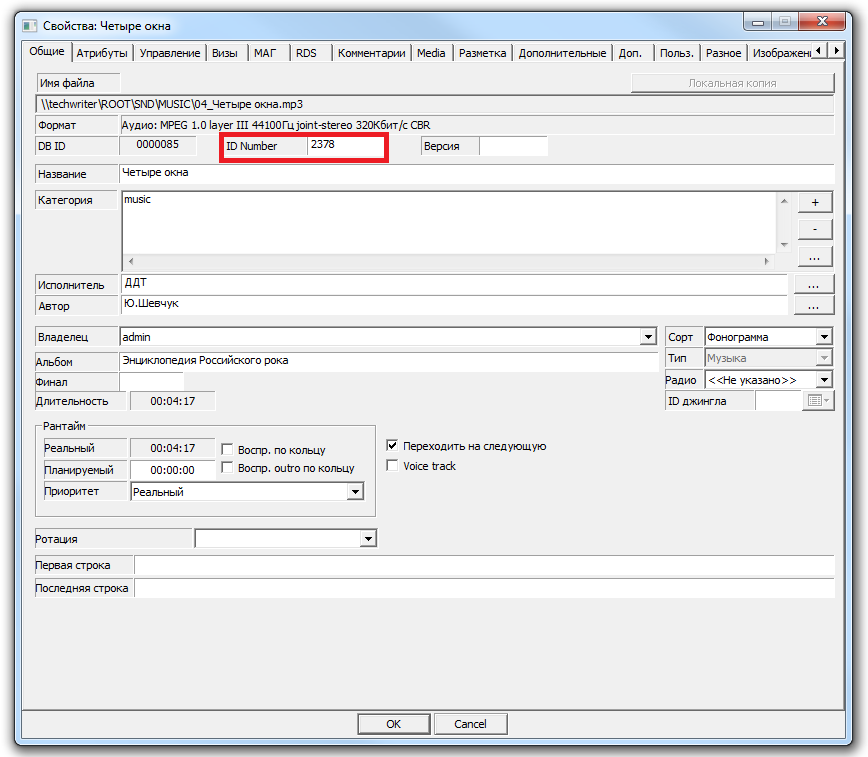Switch to the Польз. tab
Viewport: 868px width, 757px height.
pyautogui.click(x=676, y=53)
